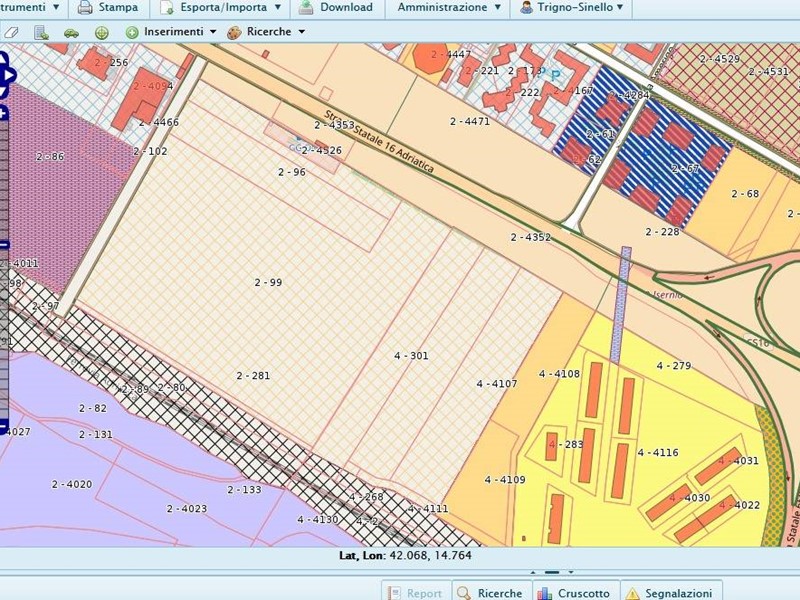
Task: Pan the map right with arrow control
Action: point(5,73)
